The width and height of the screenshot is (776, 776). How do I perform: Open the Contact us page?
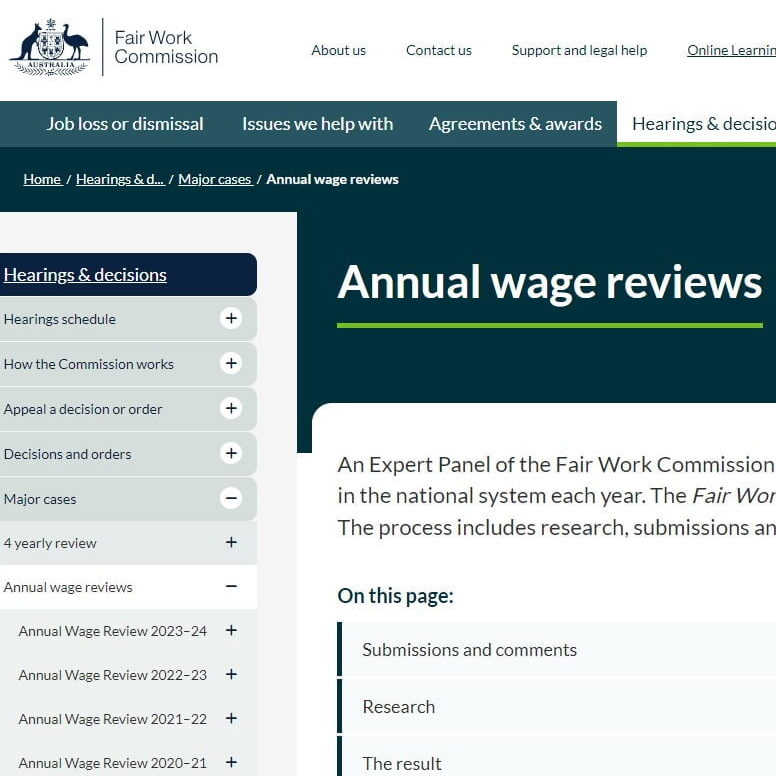pyautogui.click(x=438, y=50)
